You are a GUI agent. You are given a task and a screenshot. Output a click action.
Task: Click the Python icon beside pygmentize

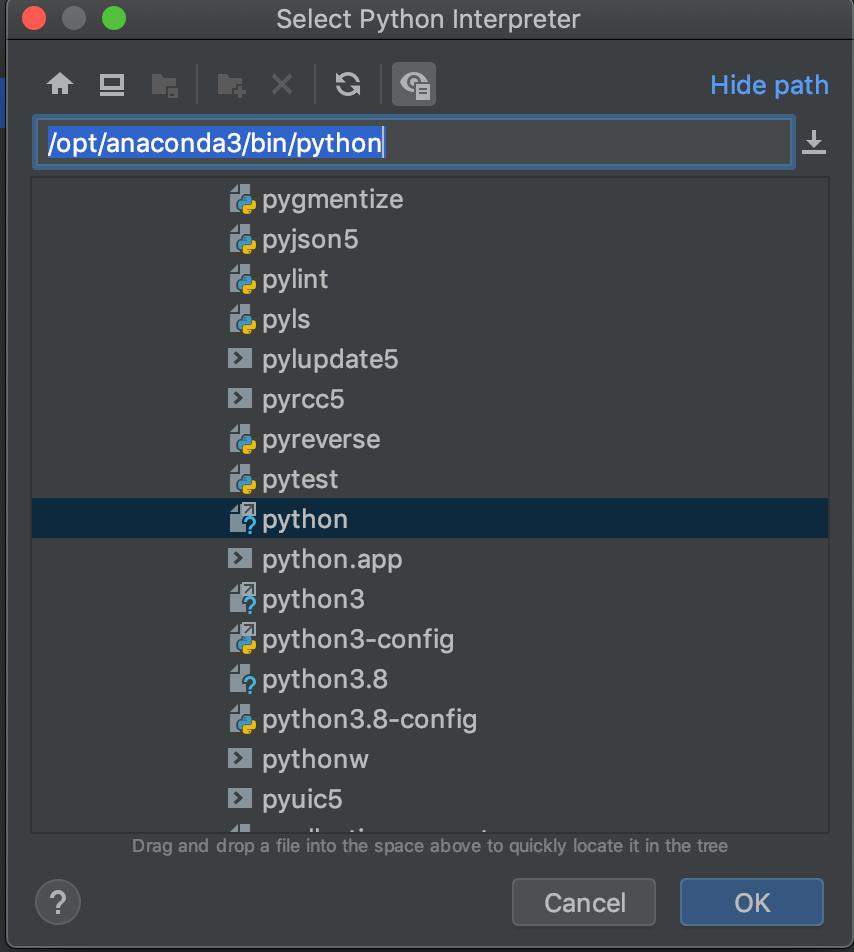click(242, 199)
